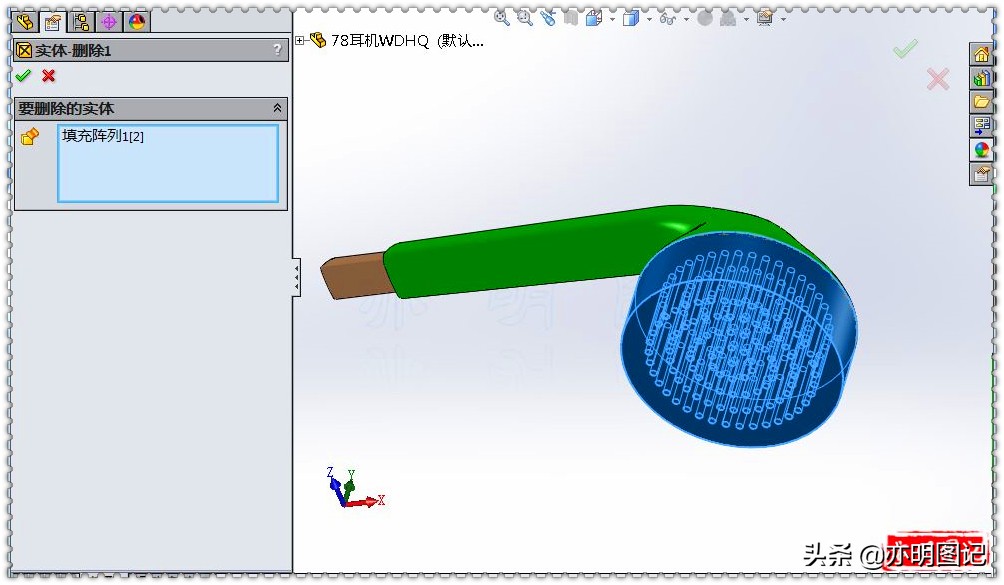Confirm deletion with the green checkmark
The width and height of the screenshot is (1004, 585).
coord(23,75)
